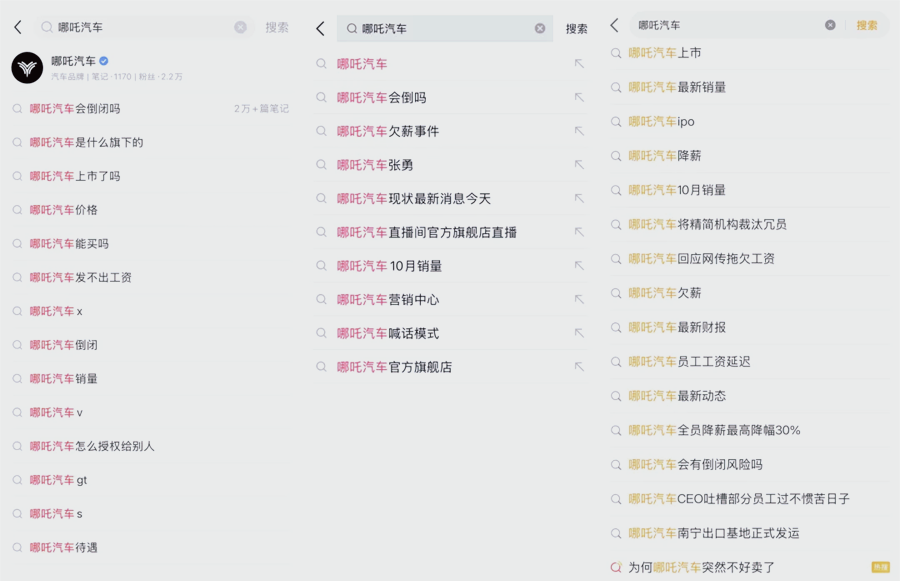Focus the middle panel's search input field
Screen dimensions: 900x581
coord(445,29)
